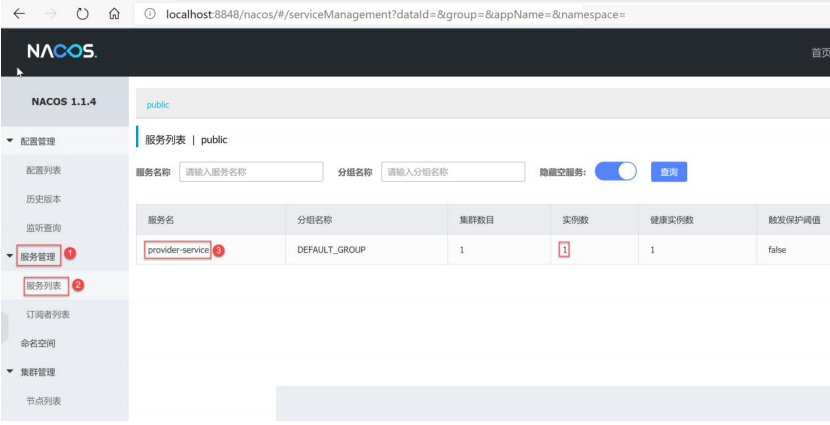This screenshot has width=830, height=425.
Task: View site info icon in address bar
Action: (150, 14)
